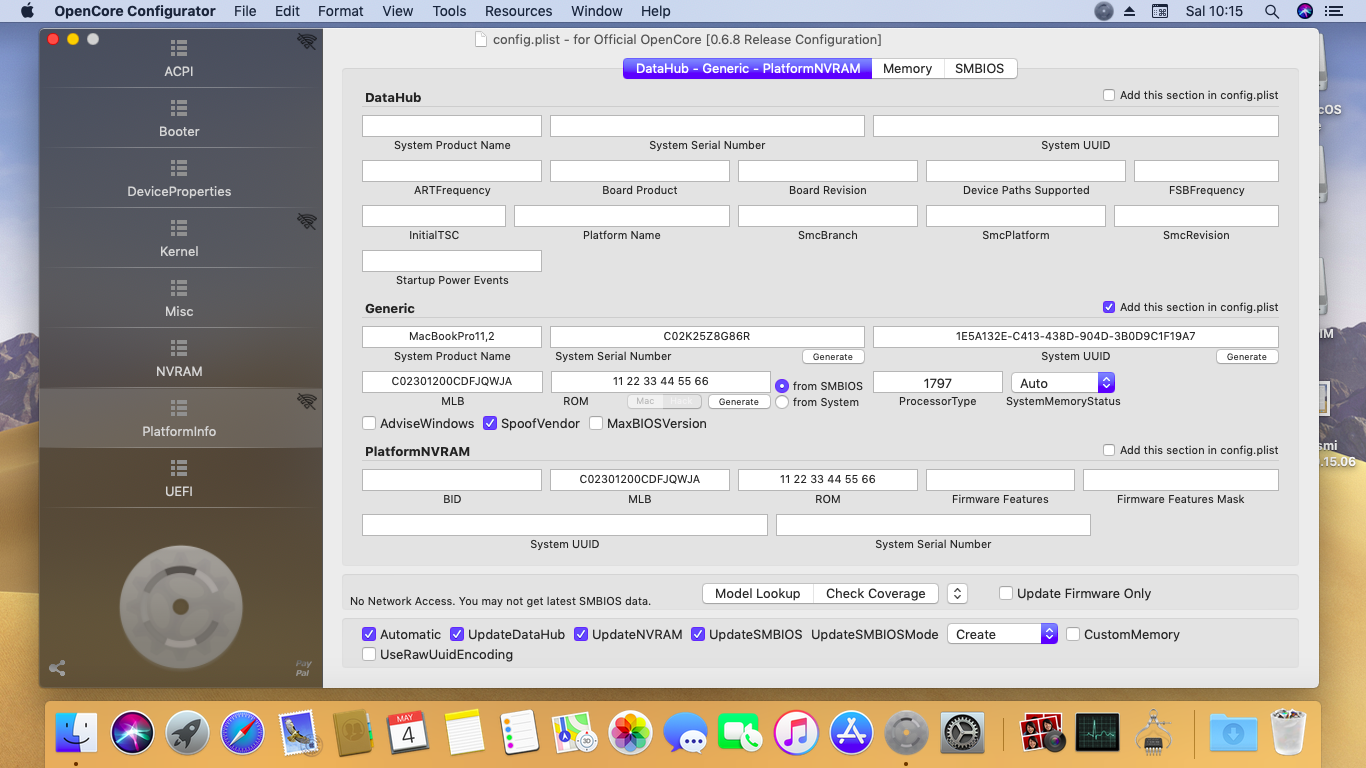Open Finder from the Dock
1366x768 pixels.
pyautogui.click(x=76, y=733)
